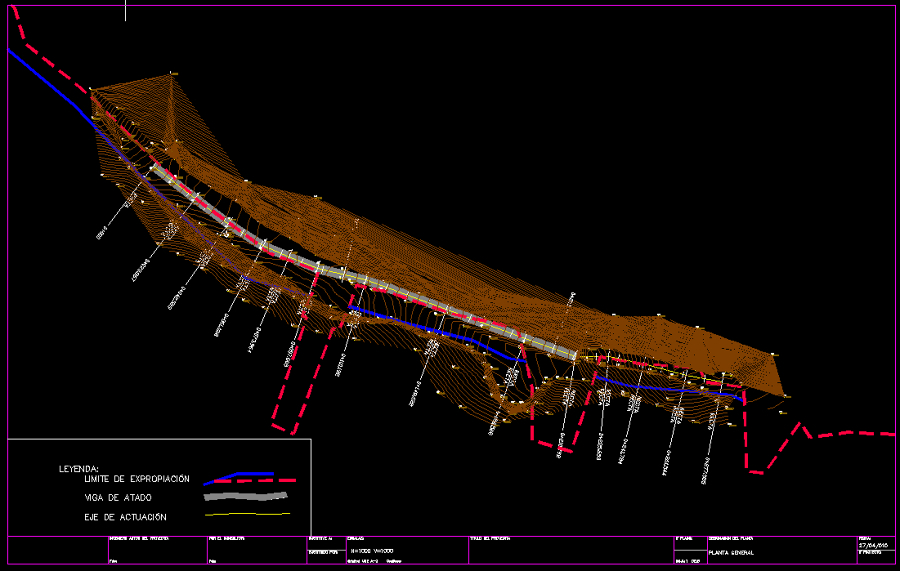Click the 'LIMITE DE EXPROPIACIÓN' legend label

pos(137,479)
